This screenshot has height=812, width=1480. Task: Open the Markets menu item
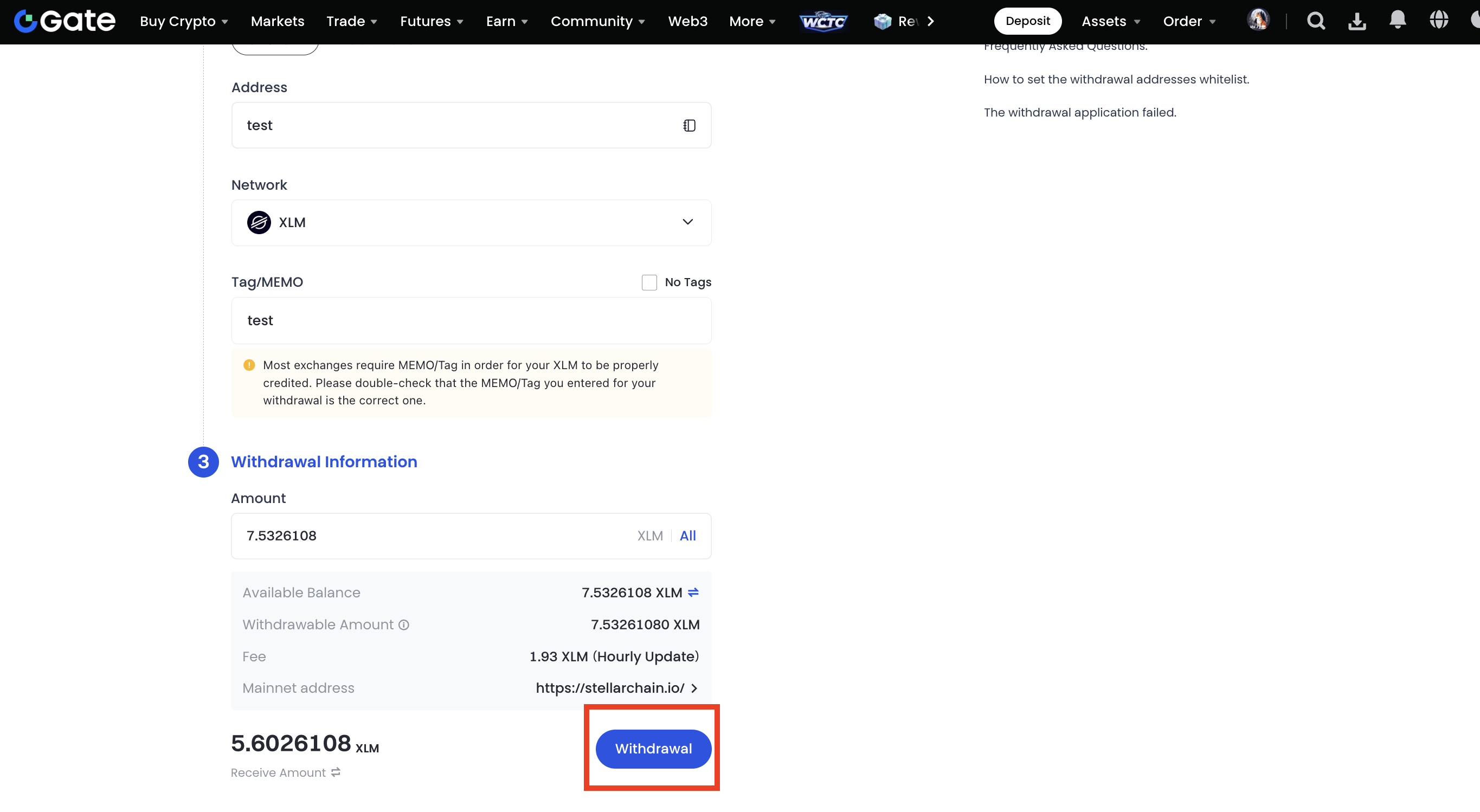(278, 21)
